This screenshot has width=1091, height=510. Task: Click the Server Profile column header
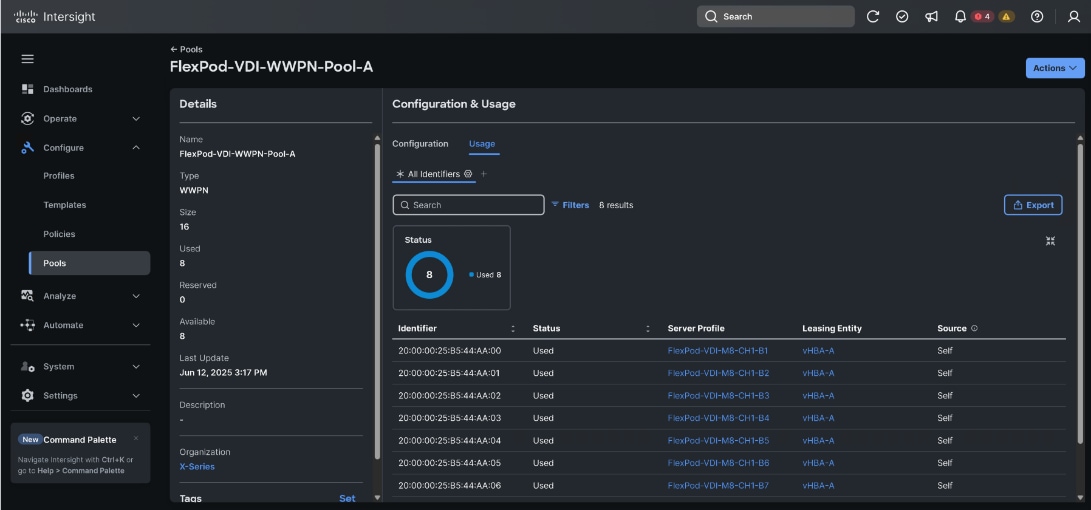(696, 328)
